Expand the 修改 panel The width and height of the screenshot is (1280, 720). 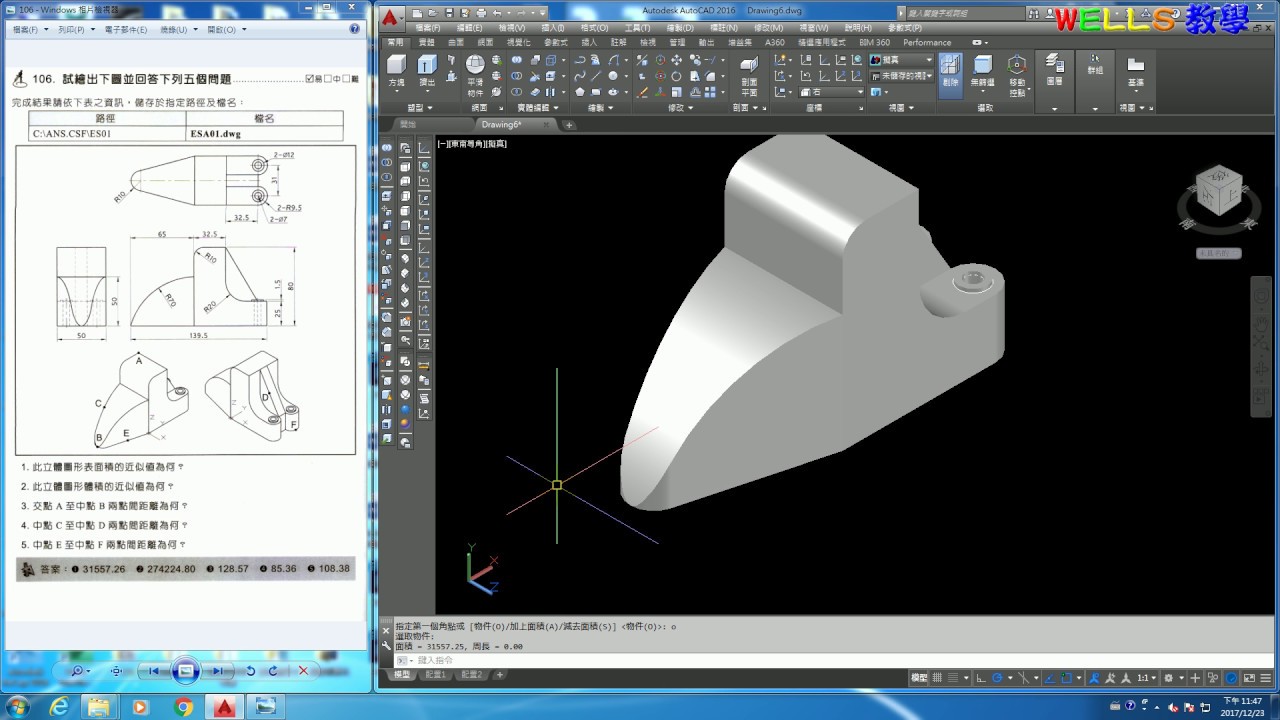[x=679, y=107]
